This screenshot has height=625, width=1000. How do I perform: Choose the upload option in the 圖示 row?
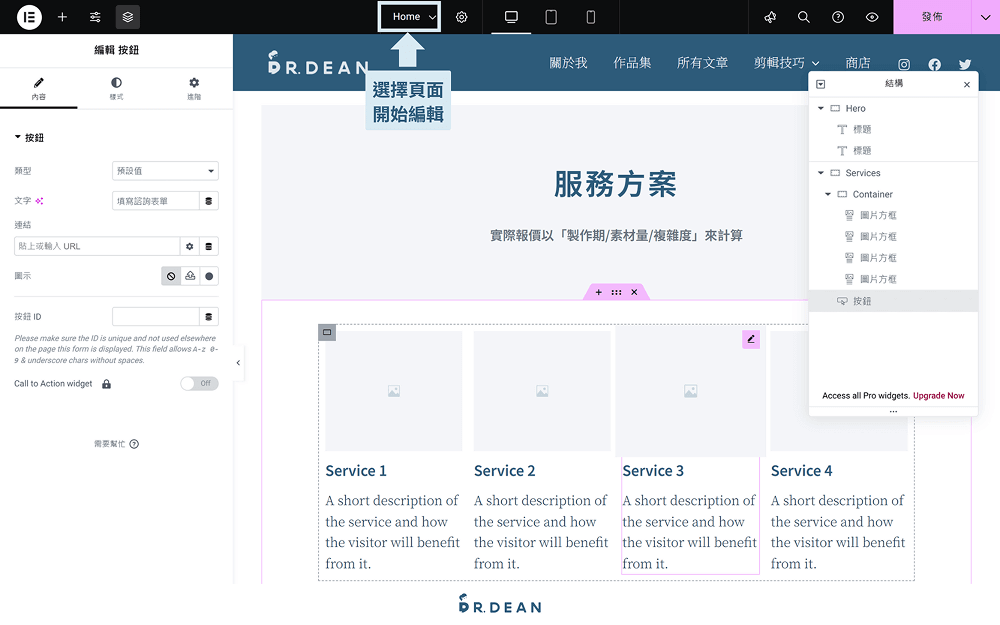[x=190, y=275]
